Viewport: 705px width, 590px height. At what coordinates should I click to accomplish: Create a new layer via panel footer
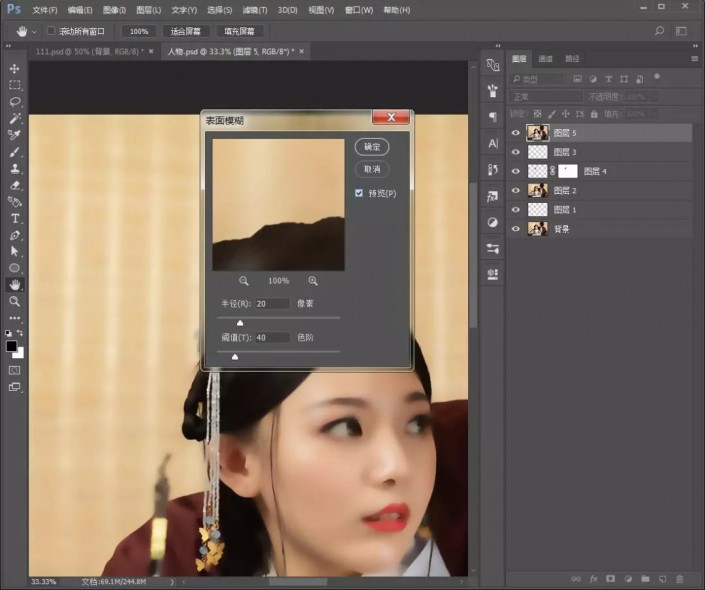(662, 579)
